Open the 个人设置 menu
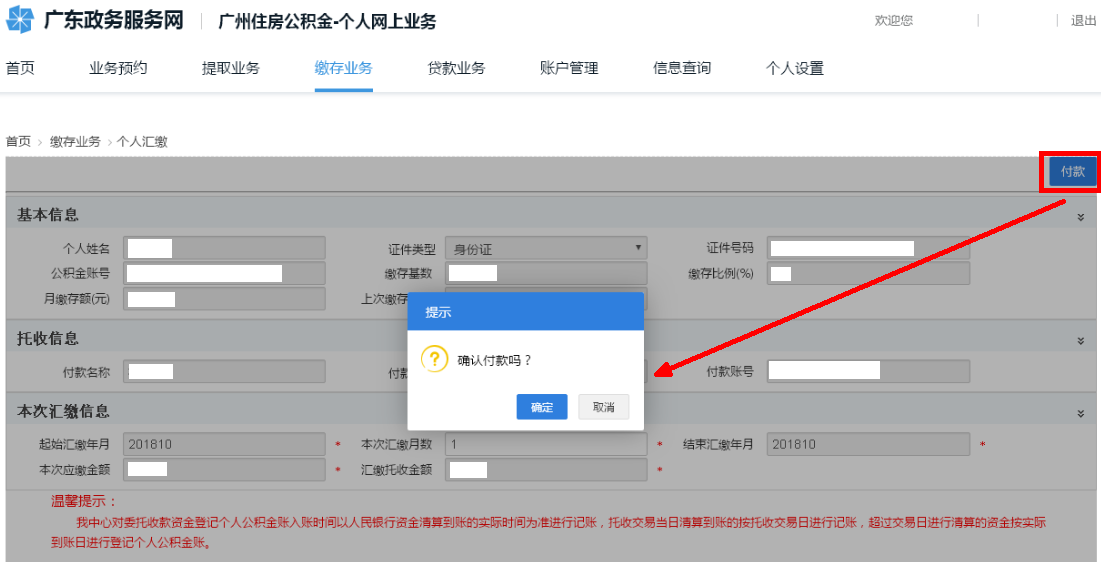Viewport: 1101px width, 562px height. pyautogui.click(x=795, y=68)
